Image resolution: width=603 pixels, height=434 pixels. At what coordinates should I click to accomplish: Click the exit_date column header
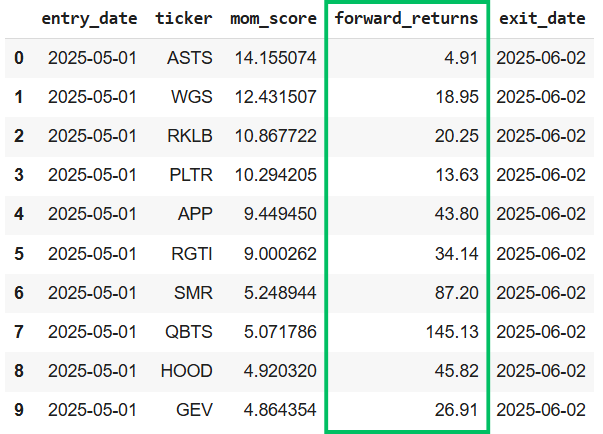coord(542,18)
